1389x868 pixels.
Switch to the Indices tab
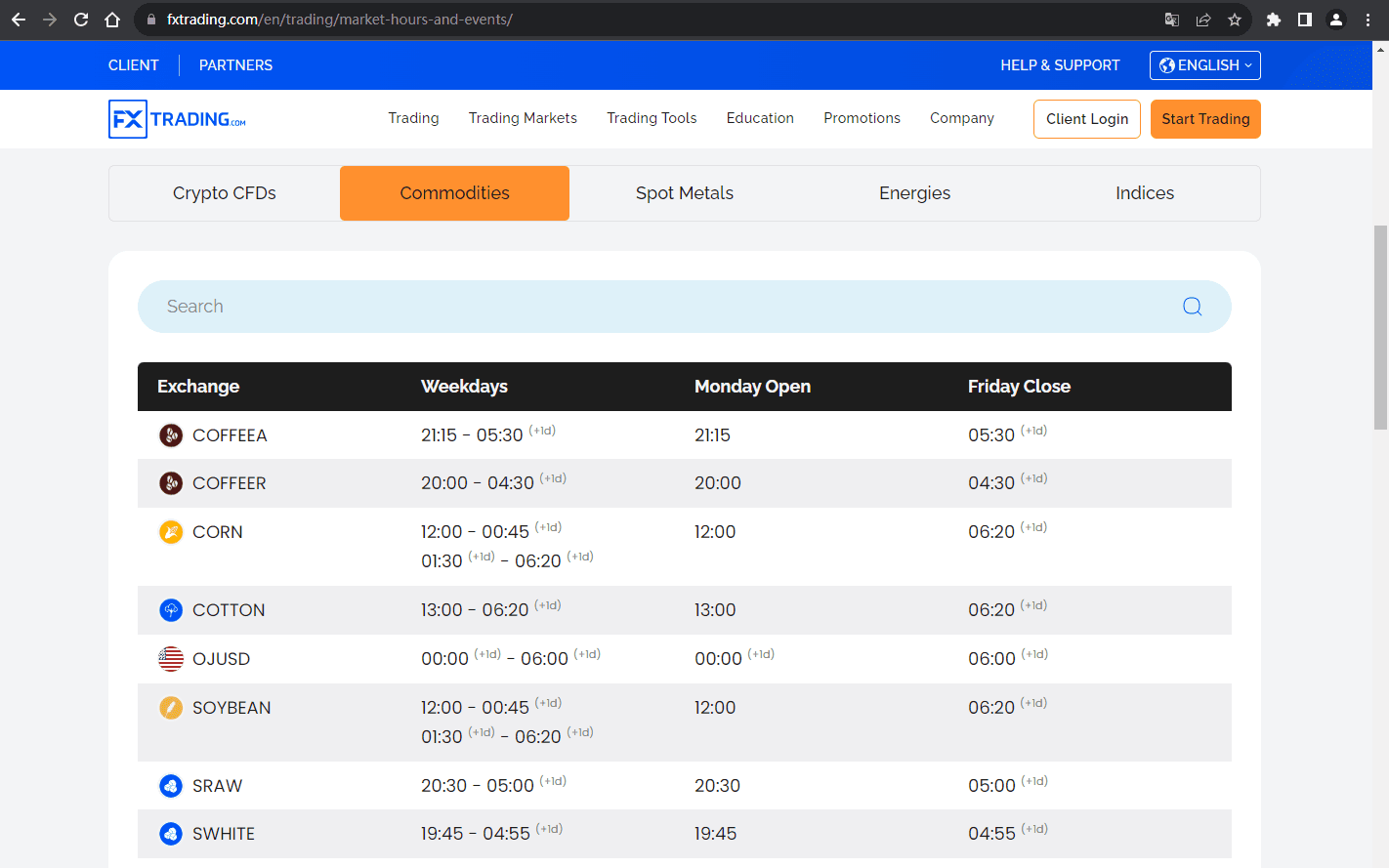click(1145, 193)
